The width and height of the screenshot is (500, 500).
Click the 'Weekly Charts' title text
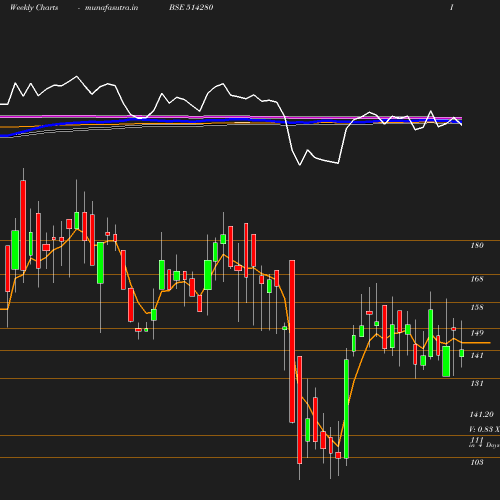pyautogui.click(x=34, y=7)
